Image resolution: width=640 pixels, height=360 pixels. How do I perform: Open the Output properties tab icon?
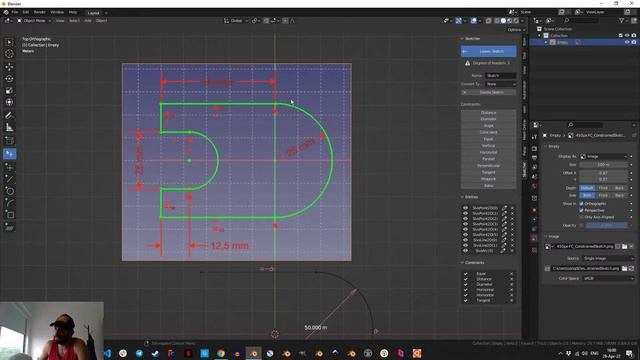(534, 158)
